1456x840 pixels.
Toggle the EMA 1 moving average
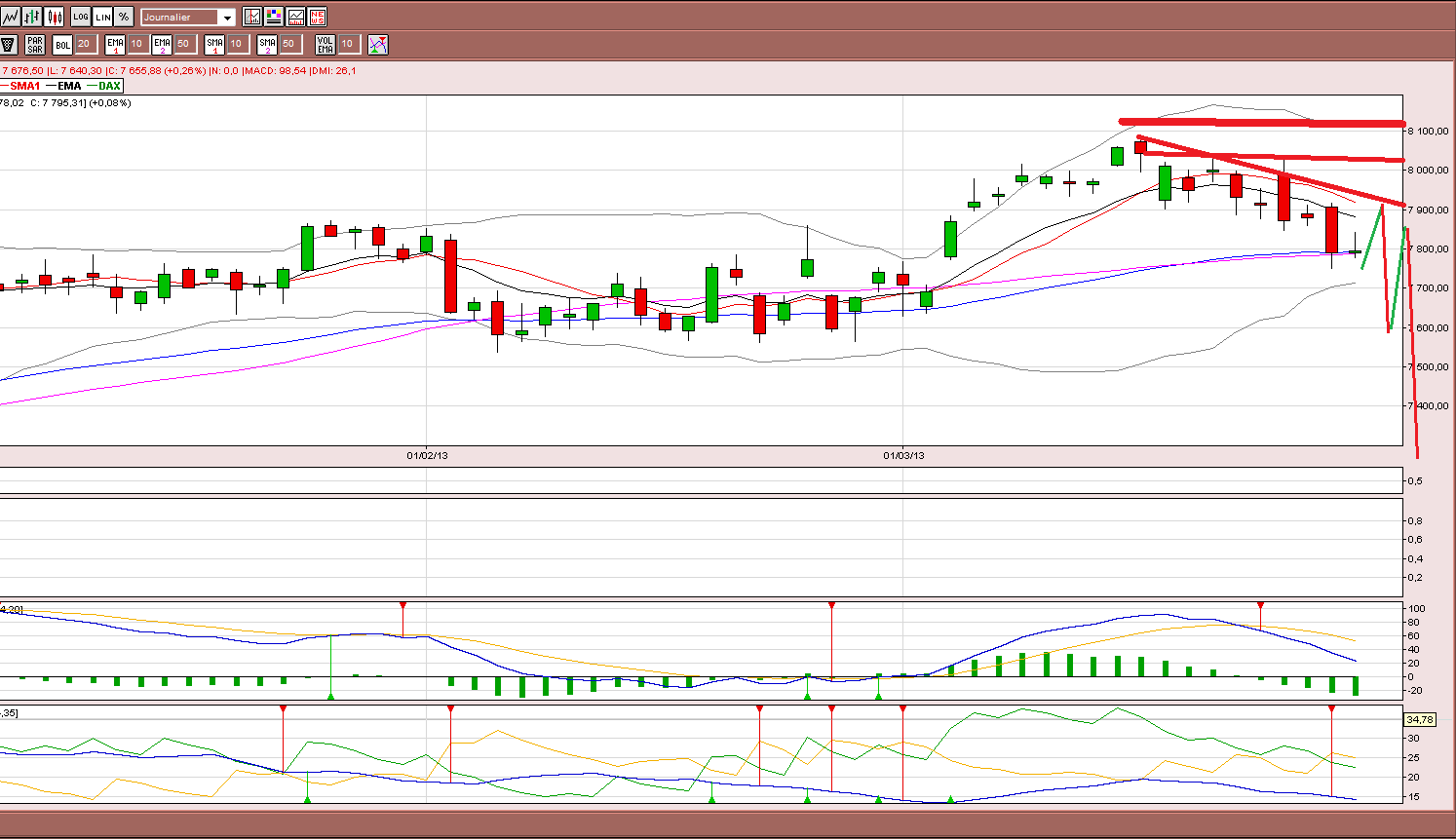point(115,45)
